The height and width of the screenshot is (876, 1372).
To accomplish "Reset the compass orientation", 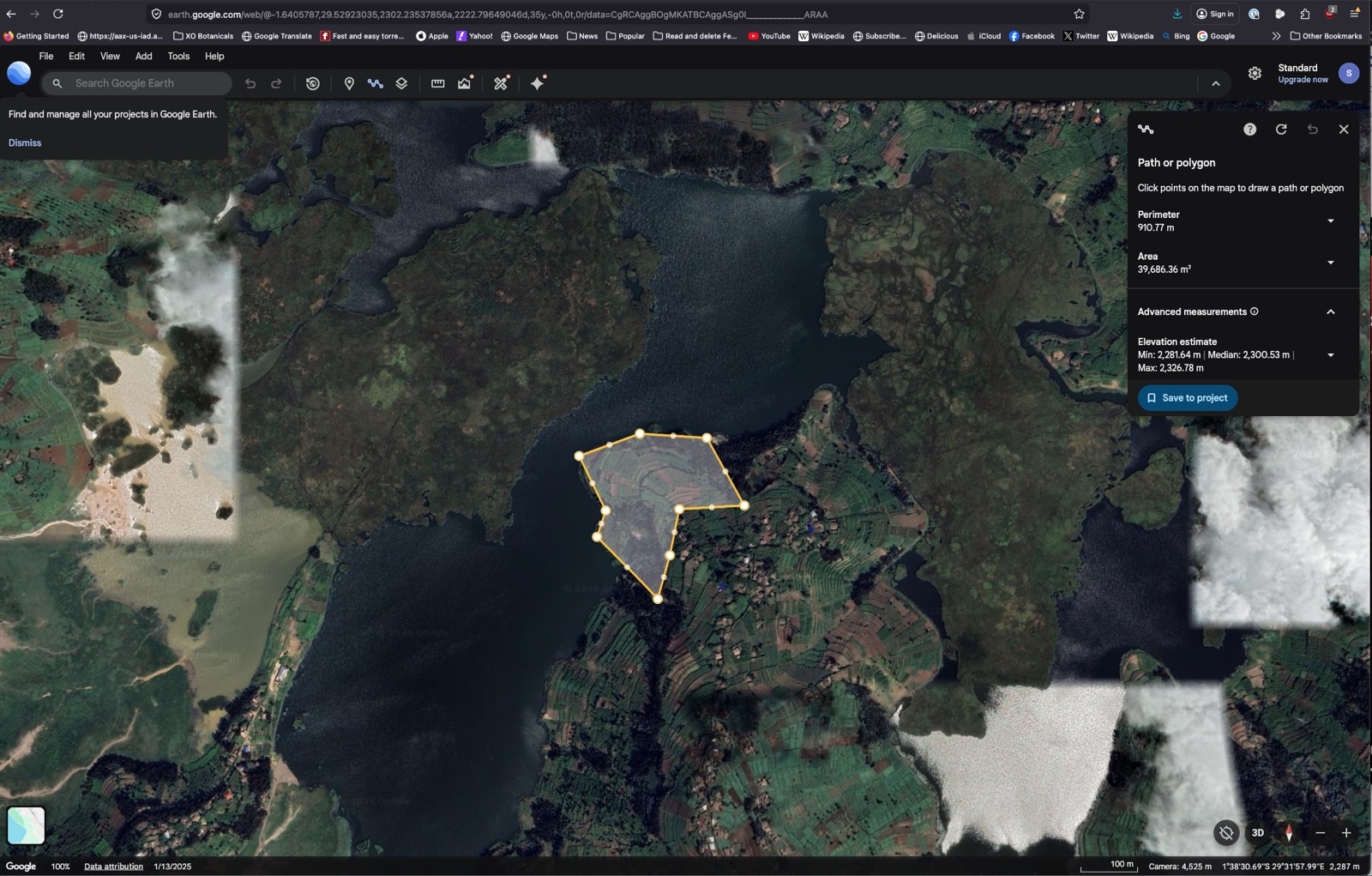I will [x=1289, y=832].
